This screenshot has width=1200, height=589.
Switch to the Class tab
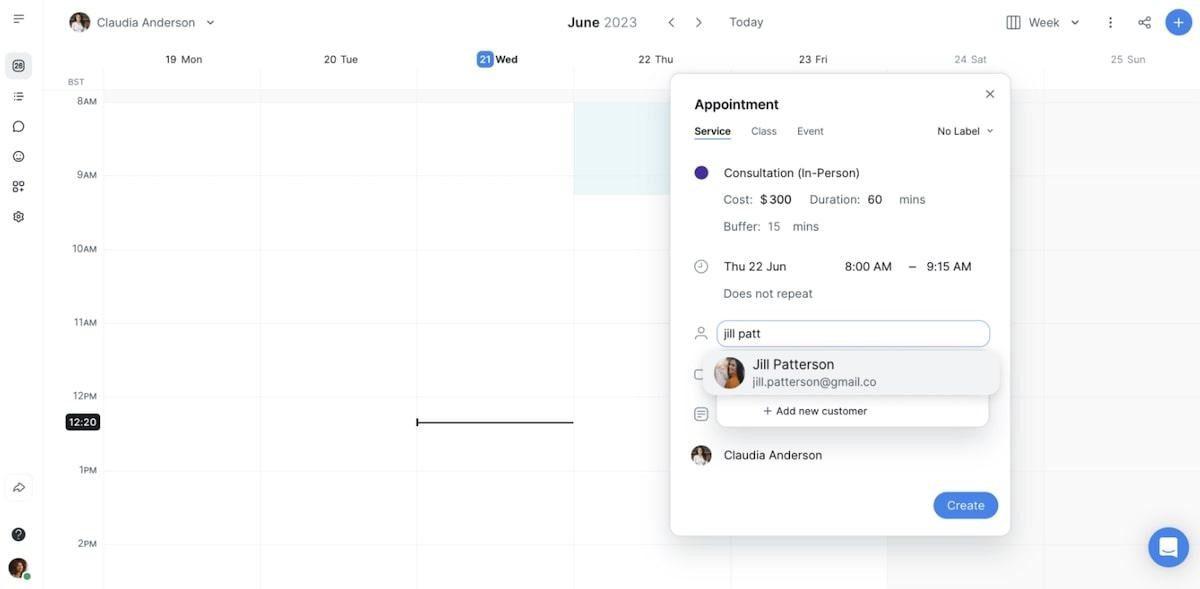pyautogui.click(x=764, y=131)
